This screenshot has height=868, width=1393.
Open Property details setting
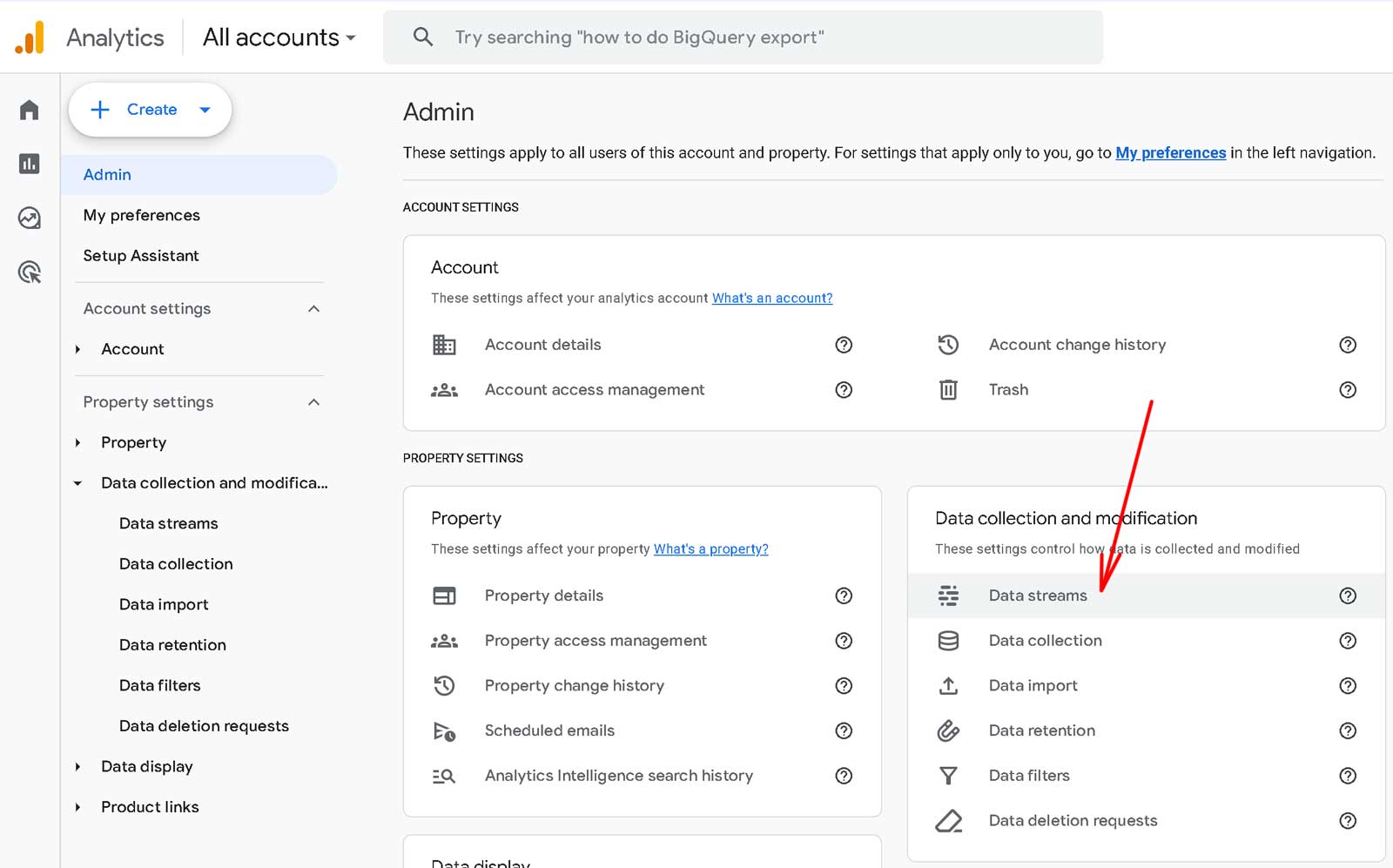(x=544, y=595)
